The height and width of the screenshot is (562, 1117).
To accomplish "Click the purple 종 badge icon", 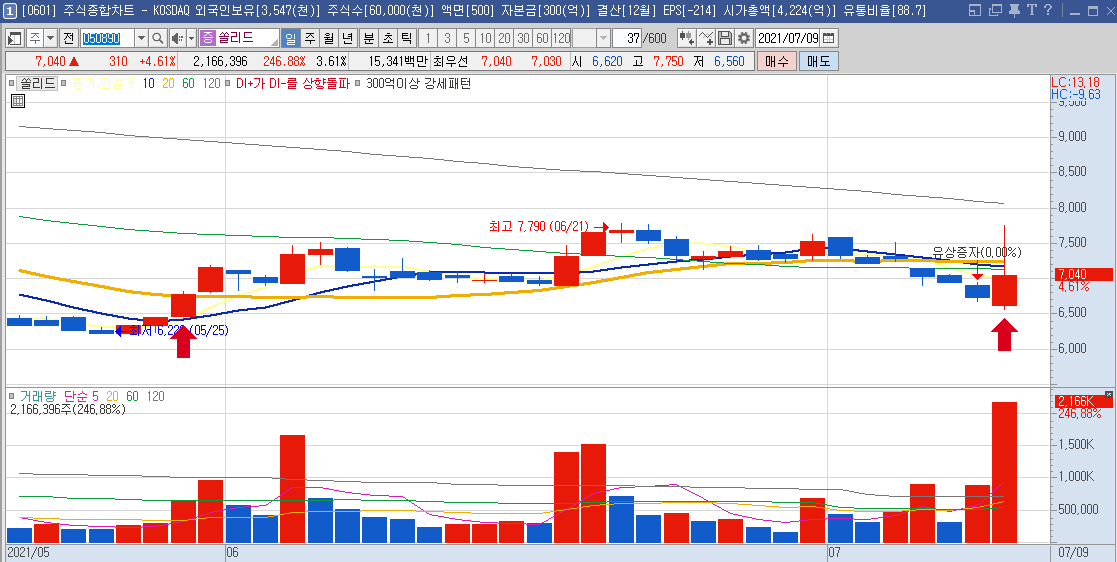I will [208, 38].
